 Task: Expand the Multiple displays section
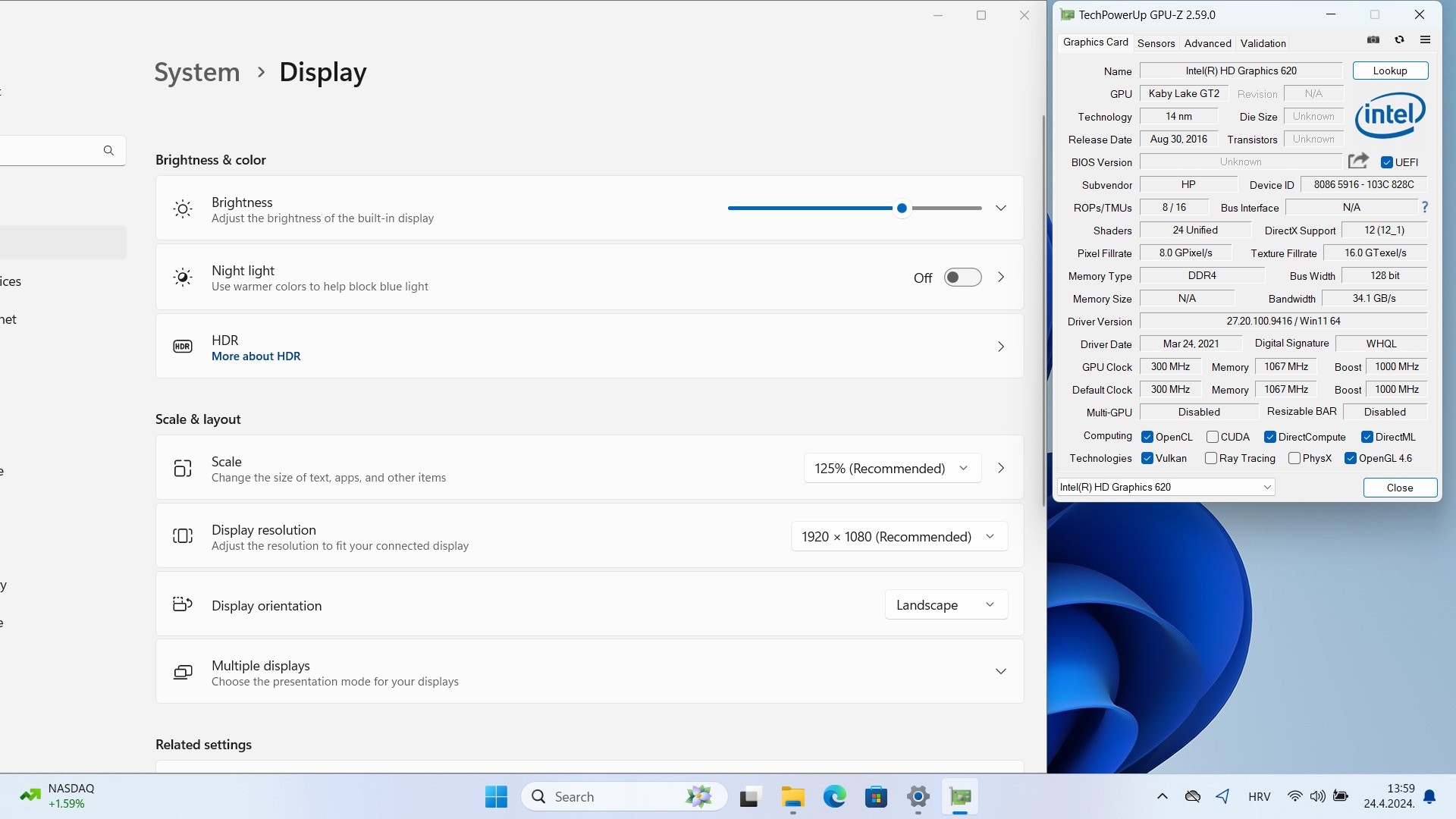pos(1001,671)
